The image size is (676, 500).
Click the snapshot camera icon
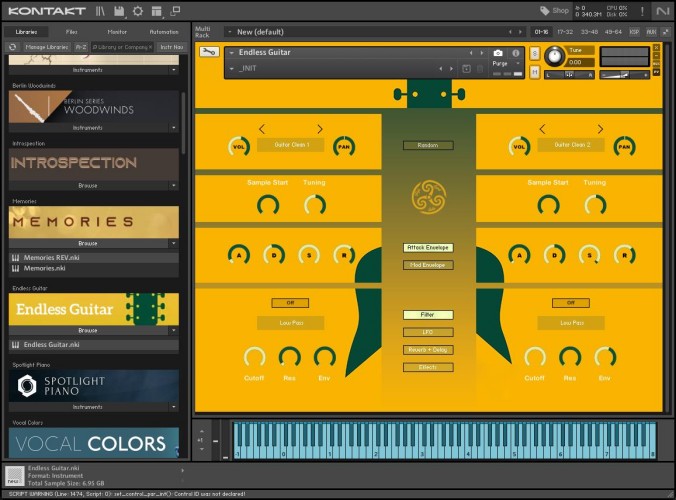click(498, 53)
